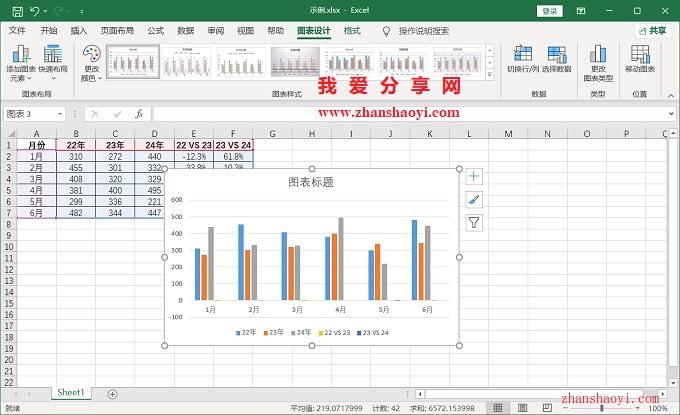Screen dimensions: 680x415
Task: Click the Name Box showing 图表 3
Action: [x=29, y=114]
